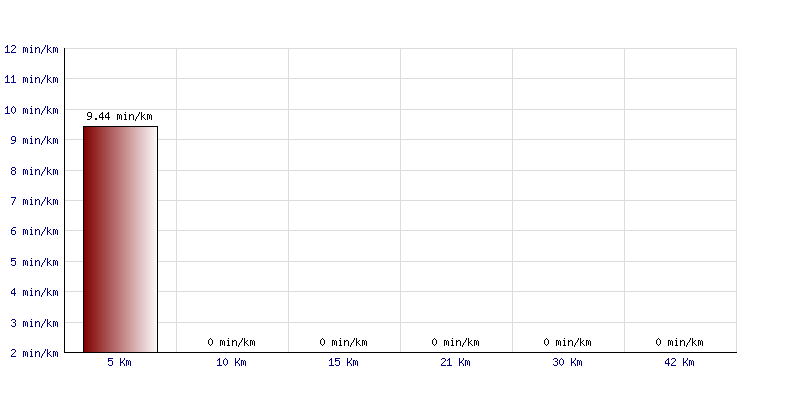Click the 0 min/km label above 21 Km

point(455,342)
